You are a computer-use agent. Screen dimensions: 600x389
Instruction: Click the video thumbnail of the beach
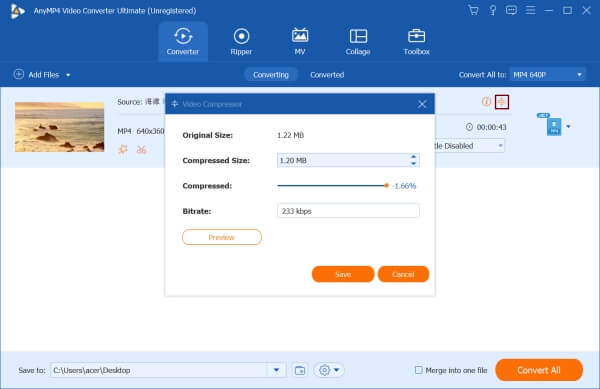coord(59,127)
